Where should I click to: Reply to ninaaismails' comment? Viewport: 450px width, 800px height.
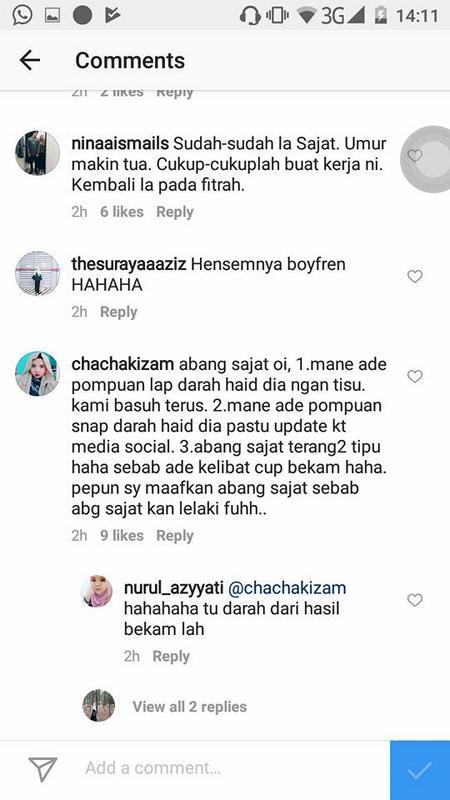pyautogui.click(x=174, y=212)
